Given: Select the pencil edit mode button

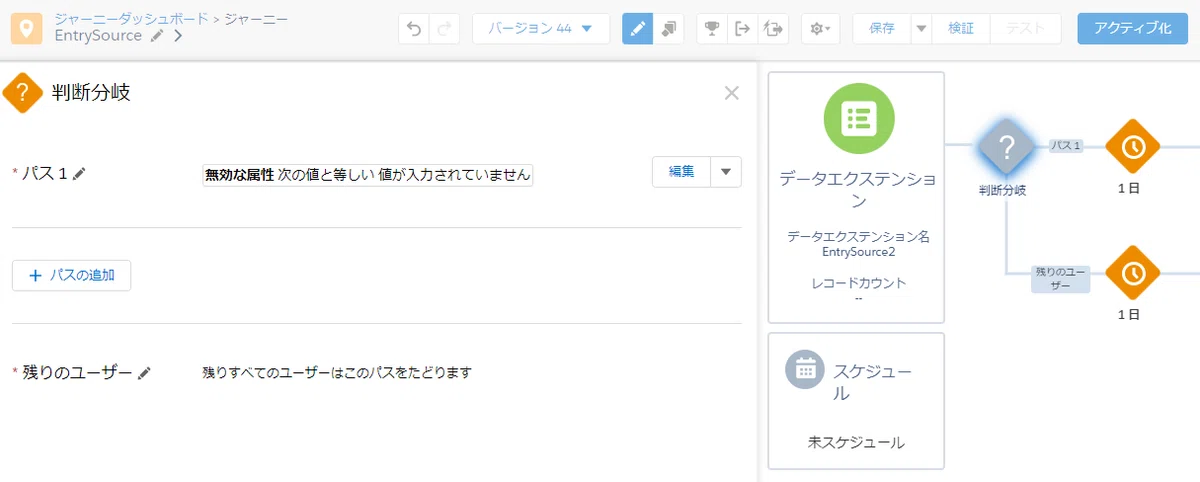Looking at the screenshot, I should pos(638,29).
